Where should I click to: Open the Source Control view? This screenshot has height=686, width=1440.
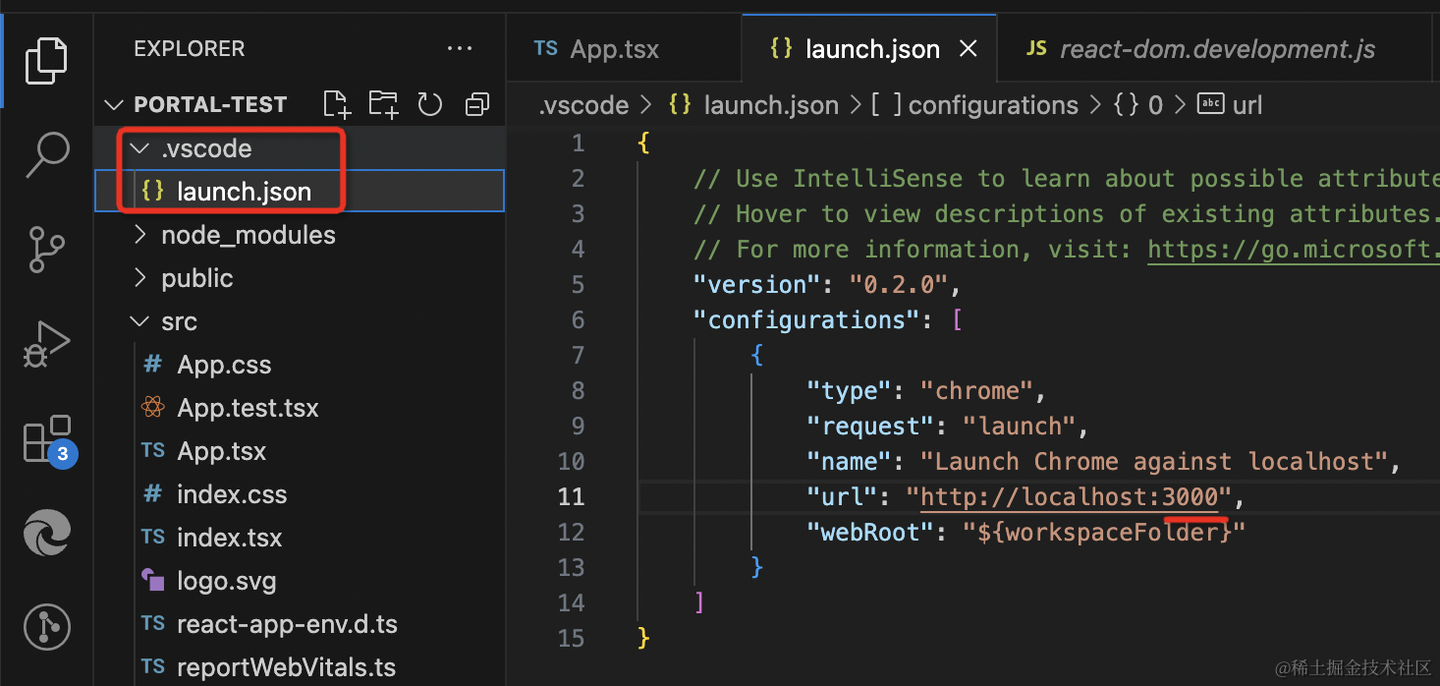47,249
